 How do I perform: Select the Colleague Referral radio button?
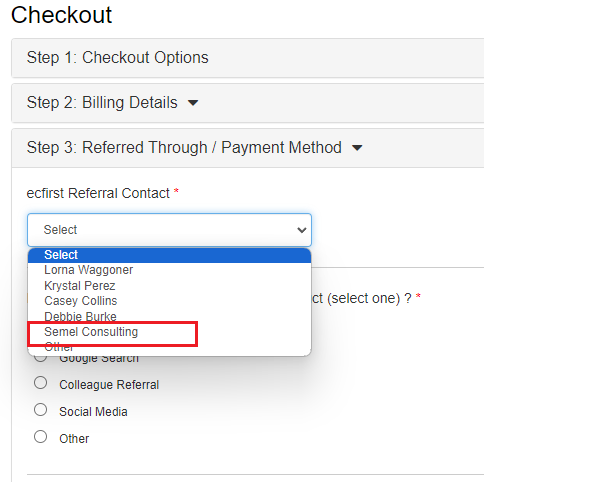[41, 383]
